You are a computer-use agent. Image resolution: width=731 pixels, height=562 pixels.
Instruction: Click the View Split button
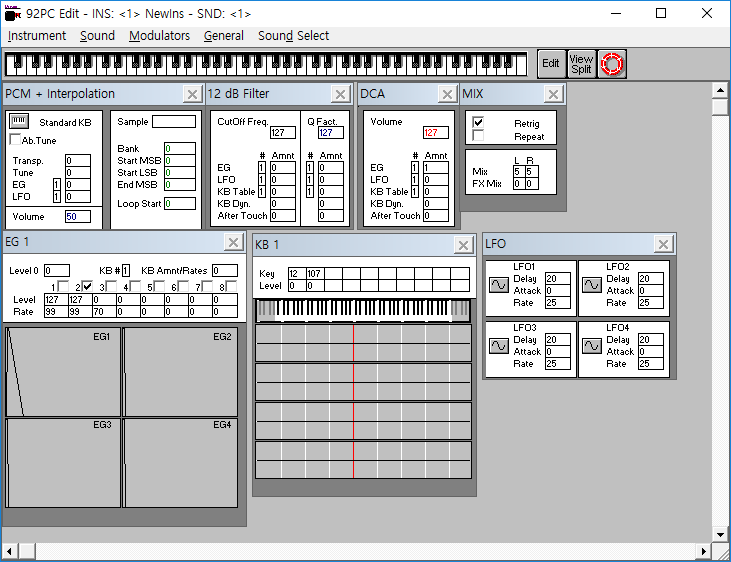[581, 63]
